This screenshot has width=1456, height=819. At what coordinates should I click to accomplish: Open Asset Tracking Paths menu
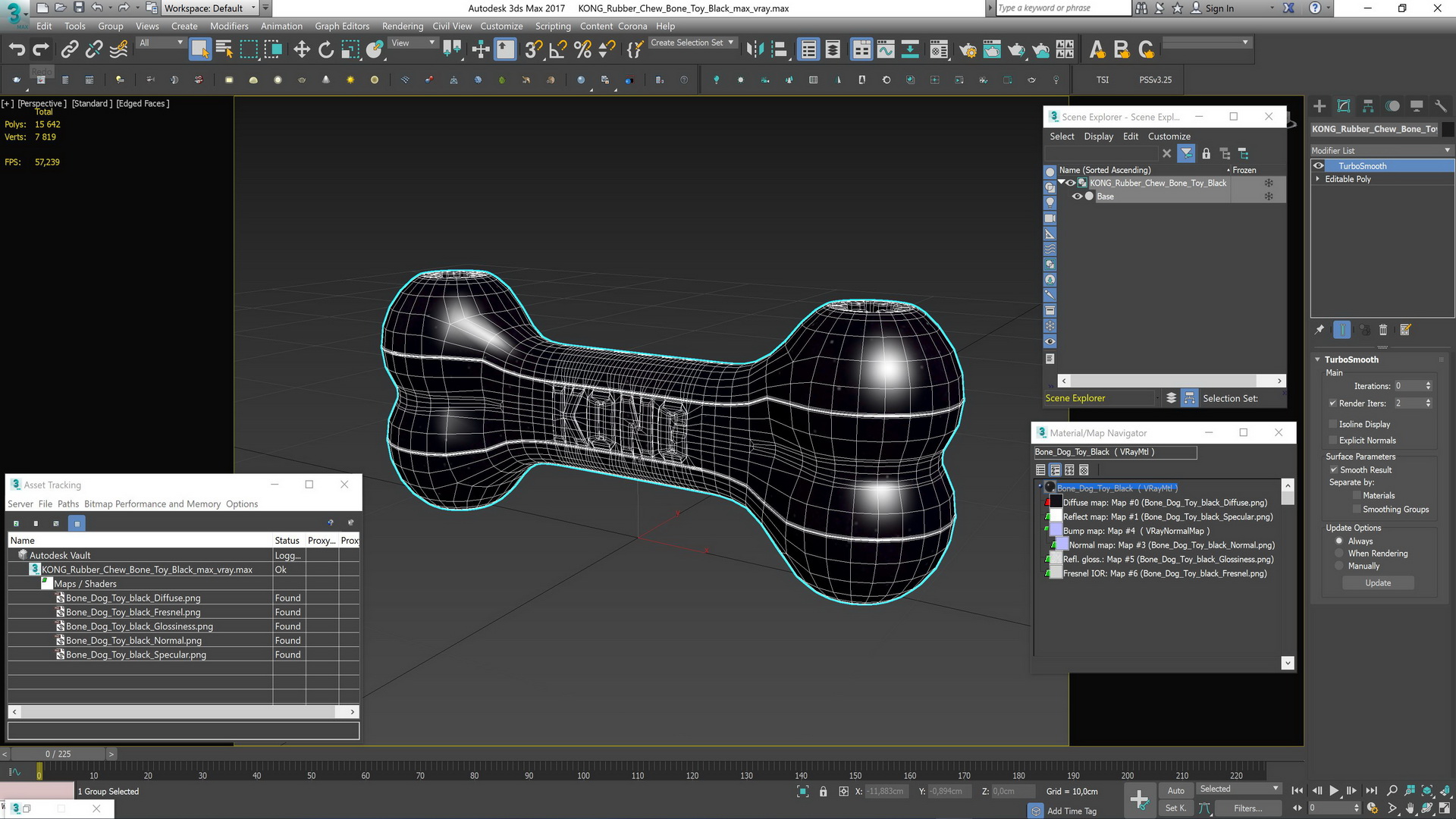pyautogui.click(x=68, y=504)
